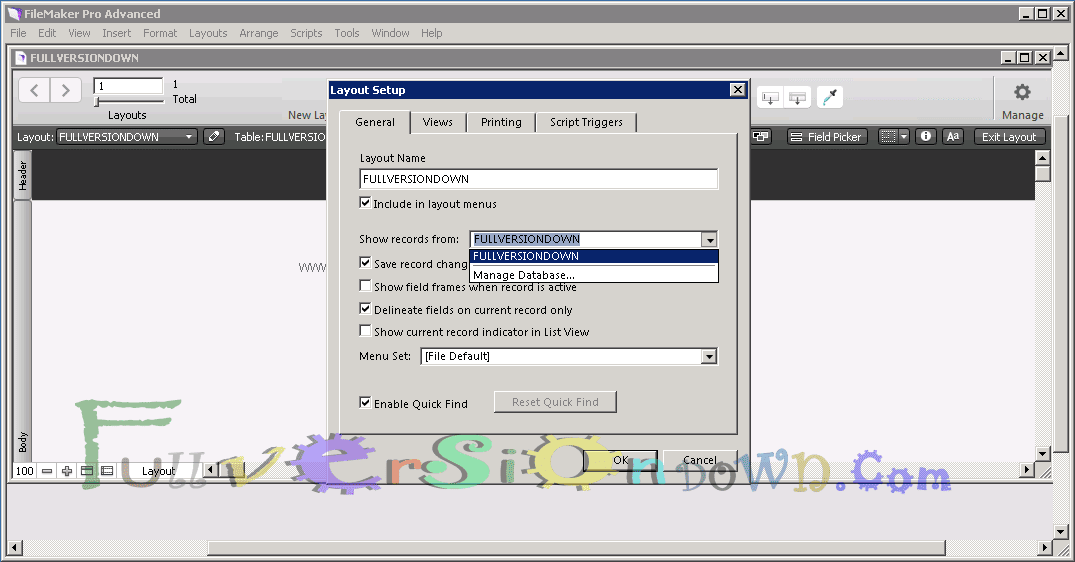Click the layout vertical scrollbar up arrow
The height and width of the screenshot is (562, 1075).
point(1043,158)
